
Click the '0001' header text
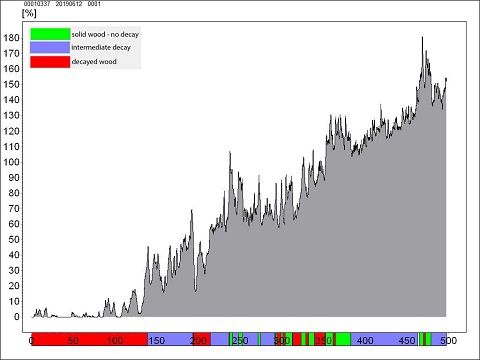94,4
